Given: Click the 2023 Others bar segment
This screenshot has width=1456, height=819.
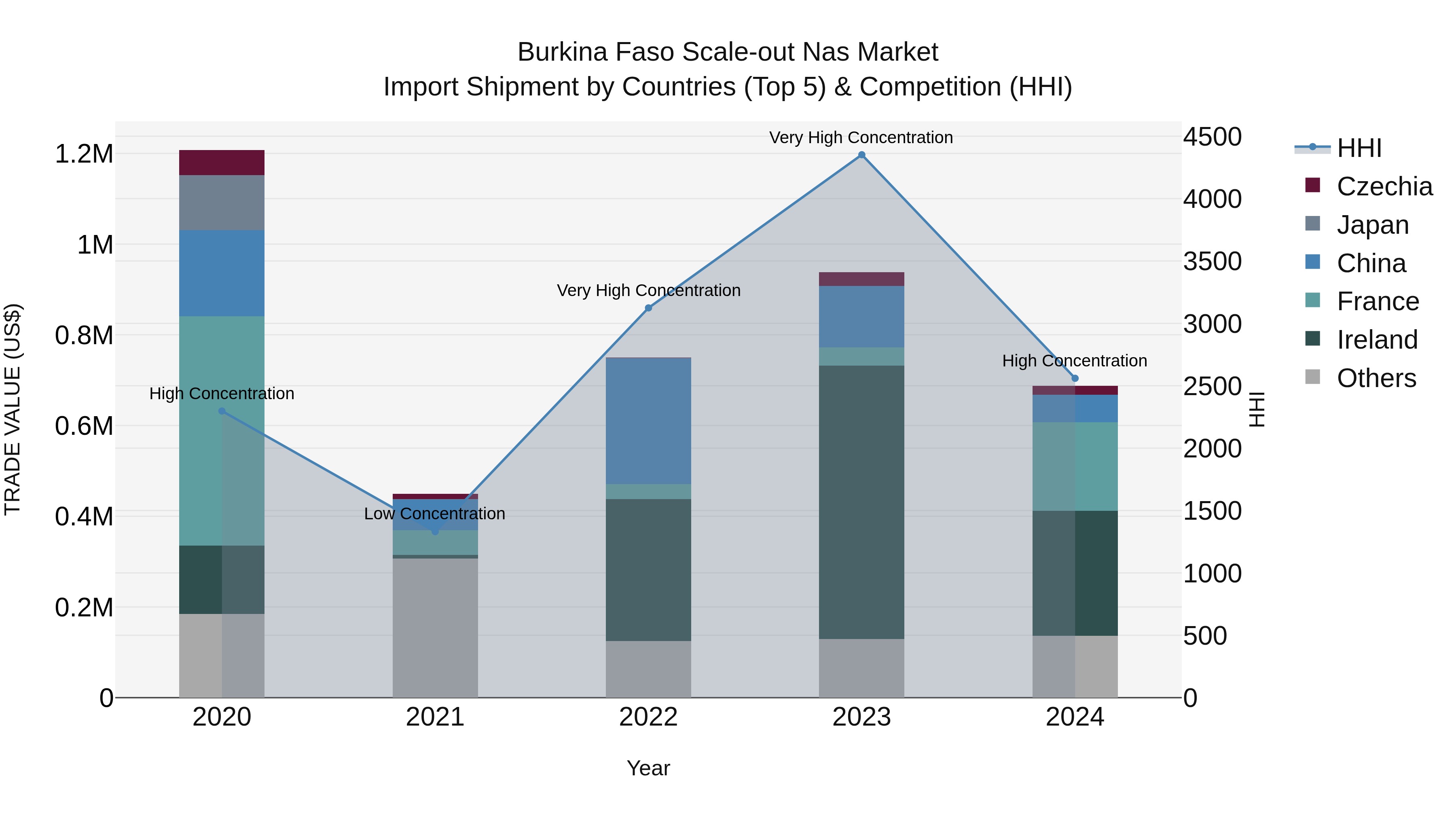Looking at the screenshot, I should click(862, 669).
